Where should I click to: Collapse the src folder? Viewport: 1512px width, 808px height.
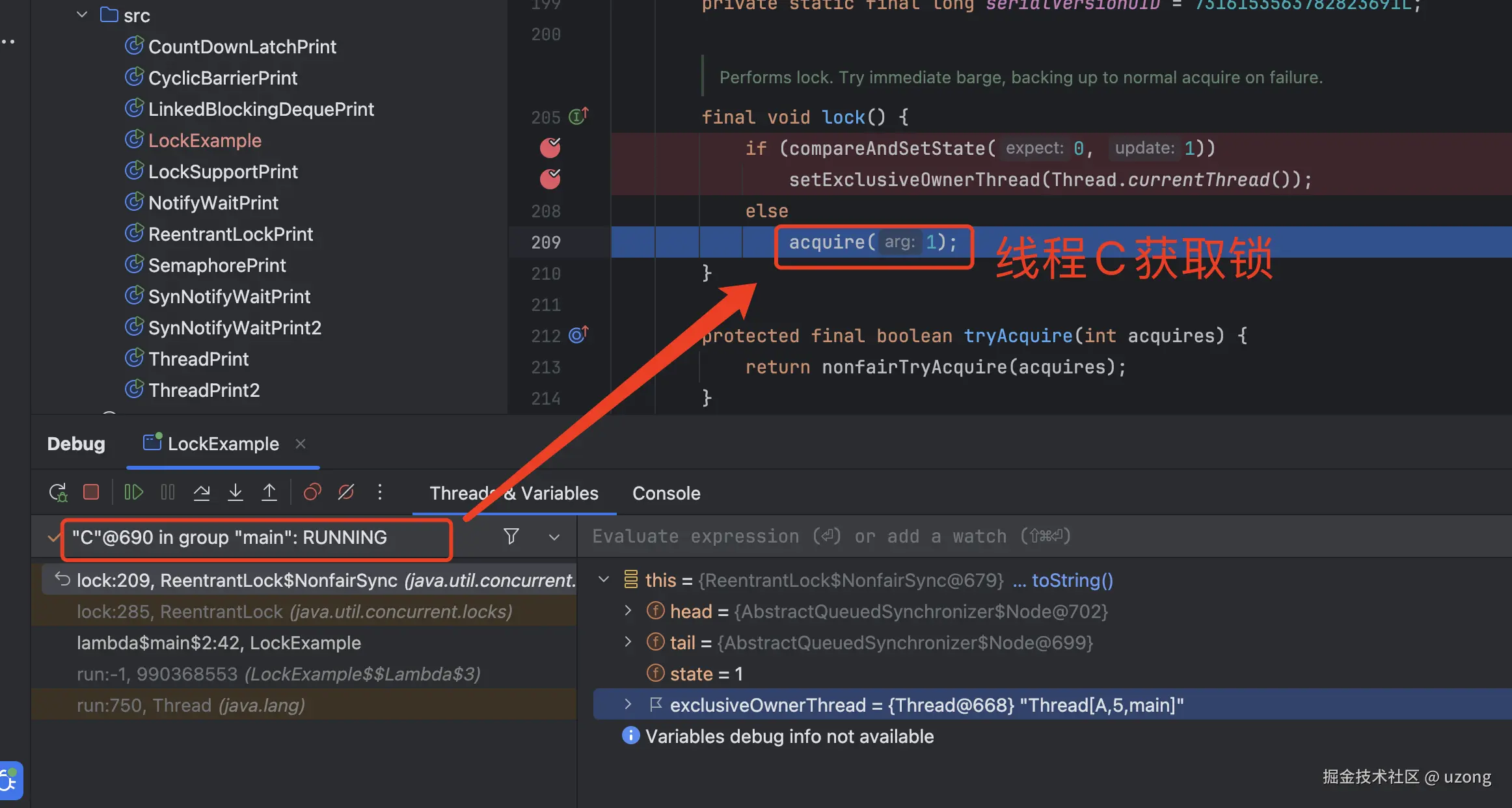[82, 15]
